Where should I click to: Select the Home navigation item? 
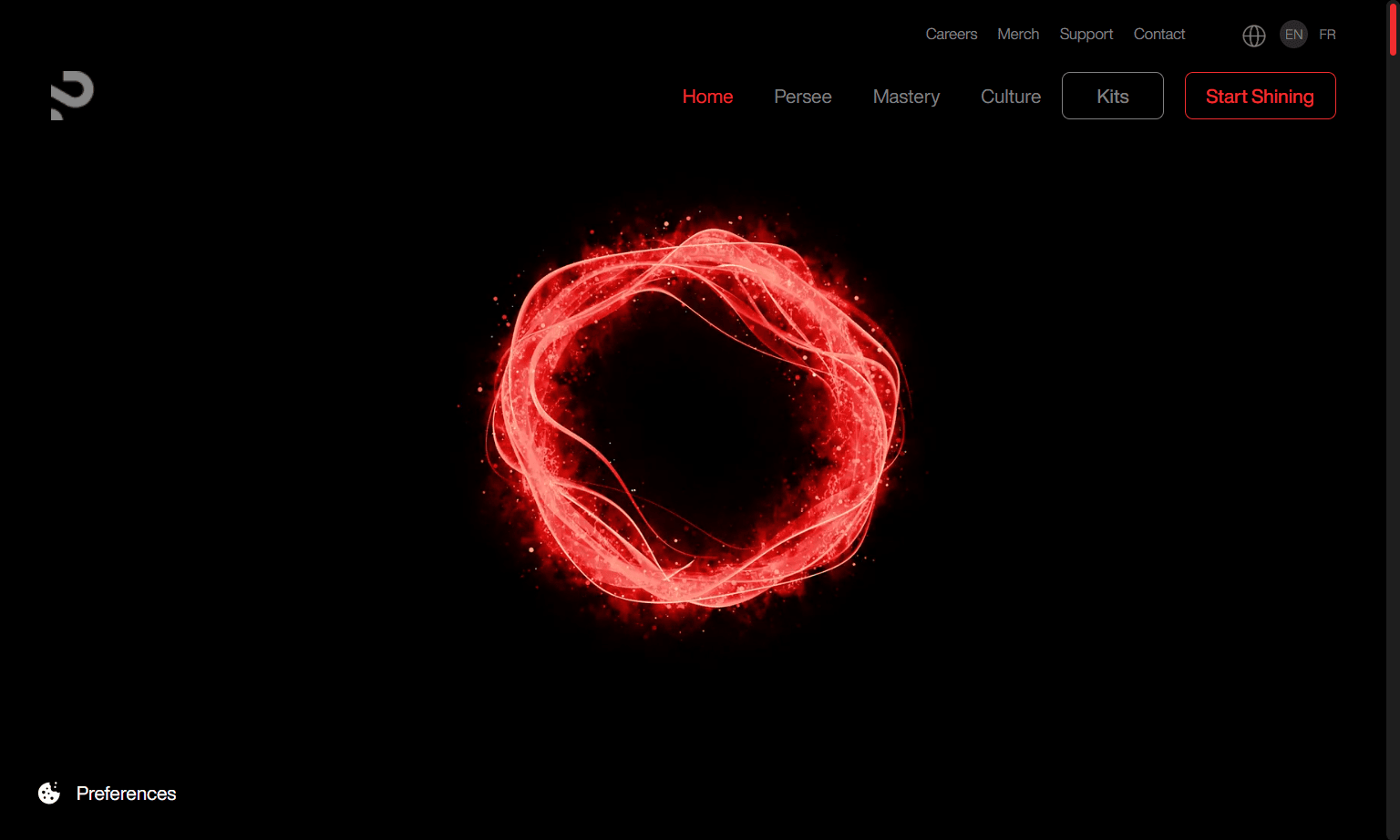pos(707,96)
